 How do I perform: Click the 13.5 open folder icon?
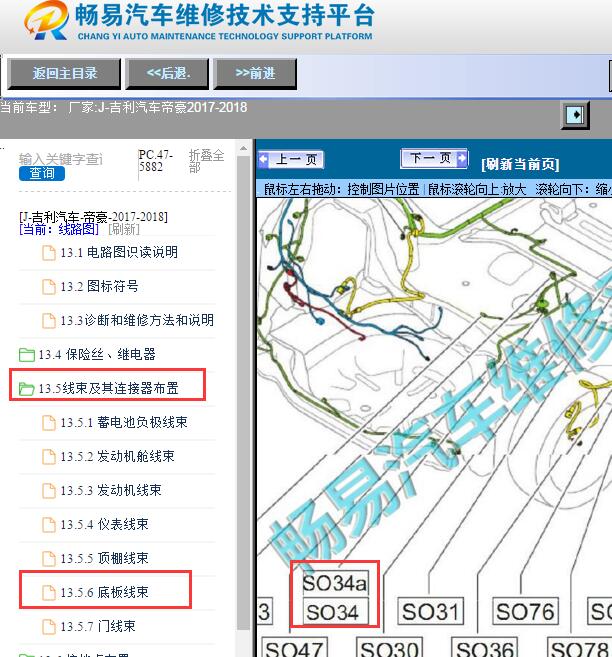[x=27, y=389]
